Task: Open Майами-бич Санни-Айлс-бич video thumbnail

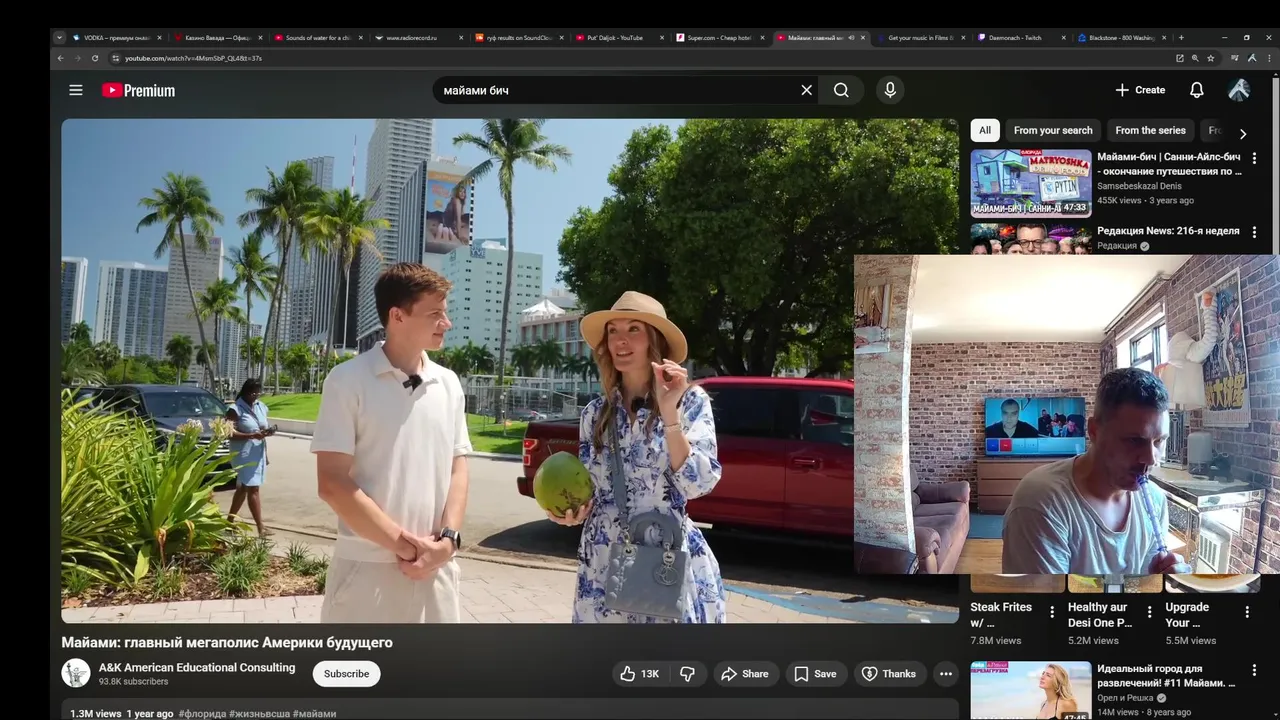Action: point(1031,183)
